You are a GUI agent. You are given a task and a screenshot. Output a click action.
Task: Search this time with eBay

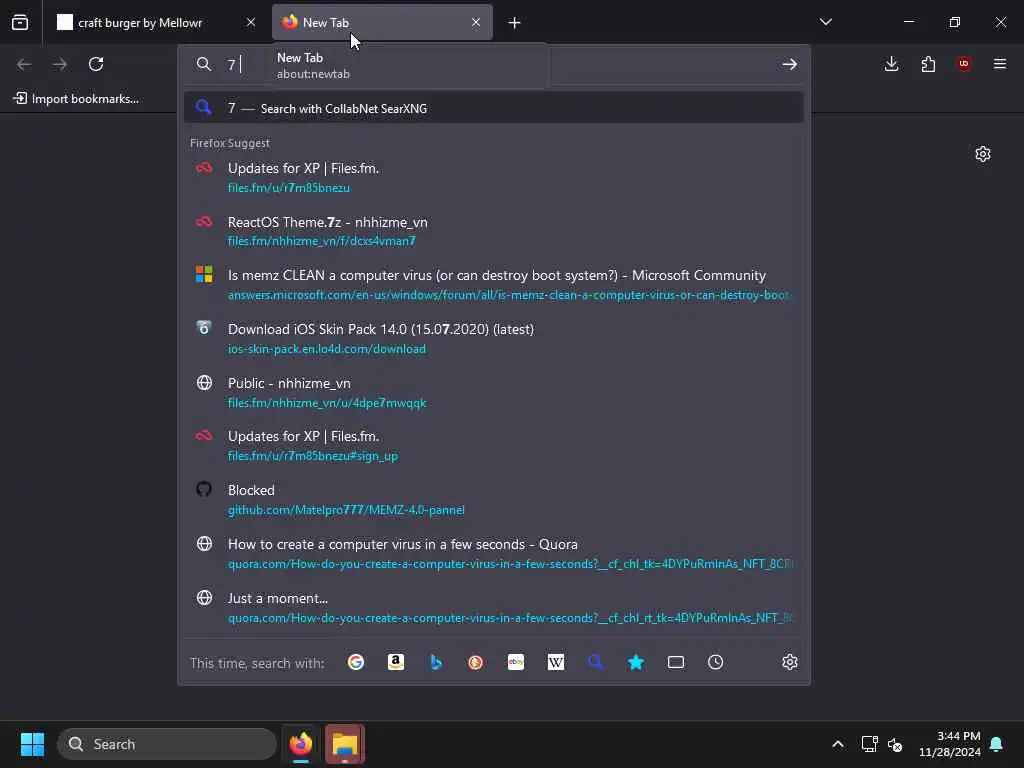point(516,662)
